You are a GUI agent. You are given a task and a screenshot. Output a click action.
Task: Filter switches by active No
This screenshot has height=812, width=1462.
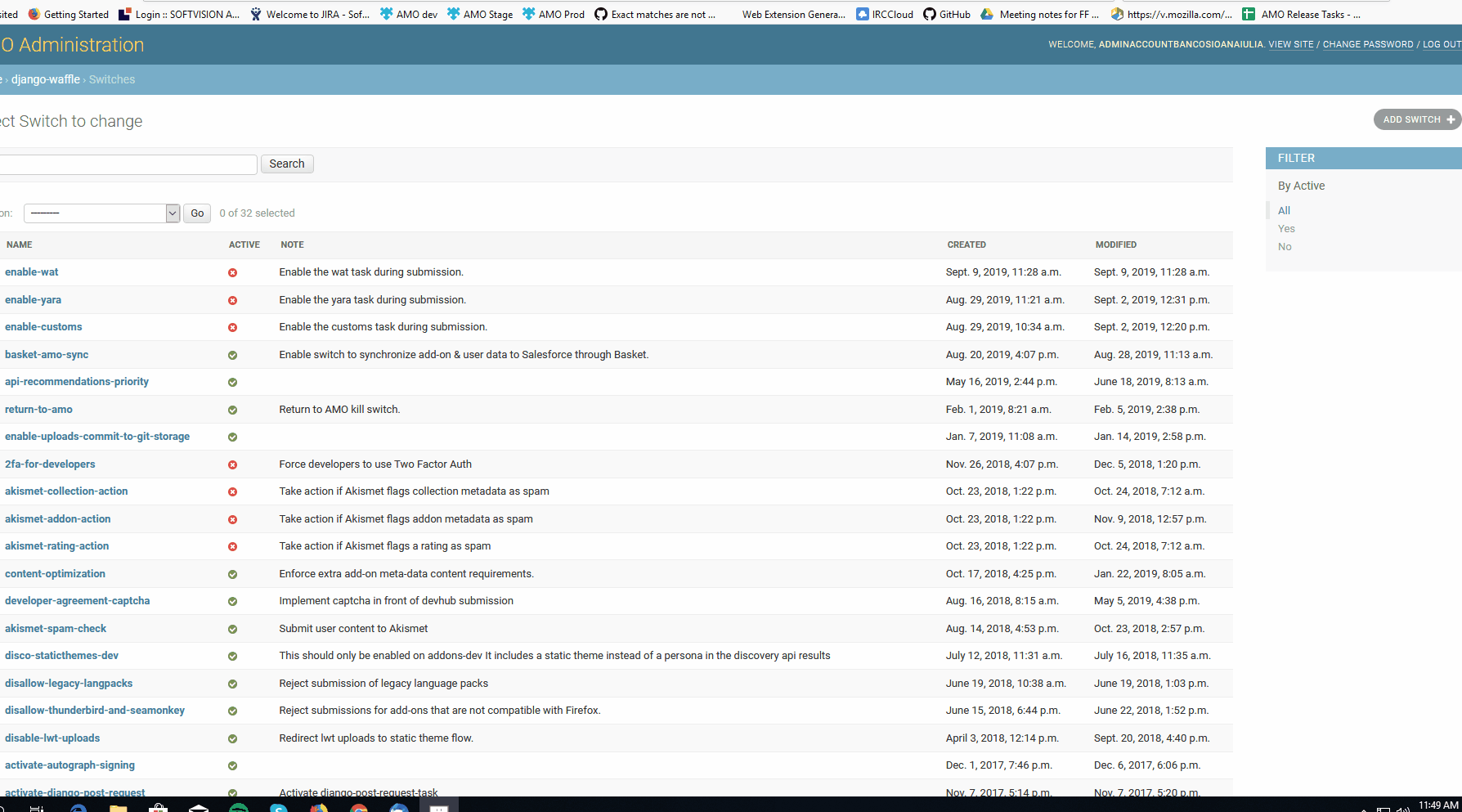1285,246
